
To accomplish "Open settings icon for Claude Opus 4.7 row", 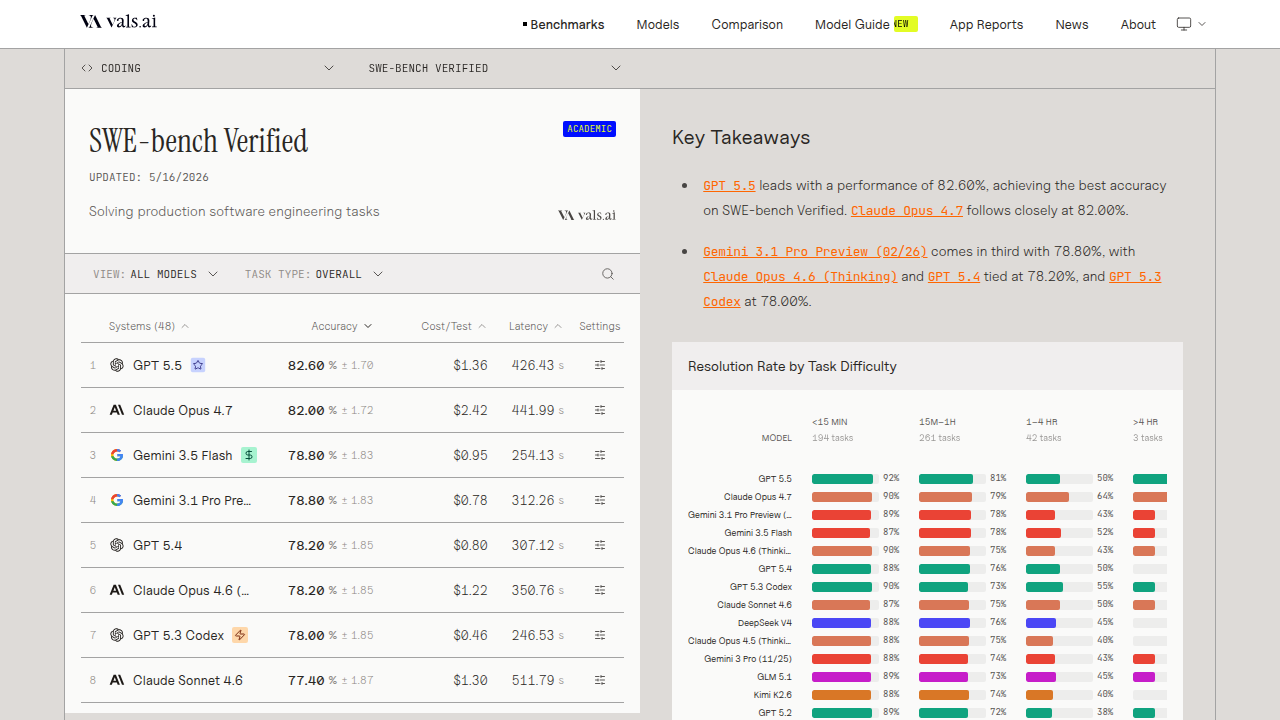I will click(600, 410).
